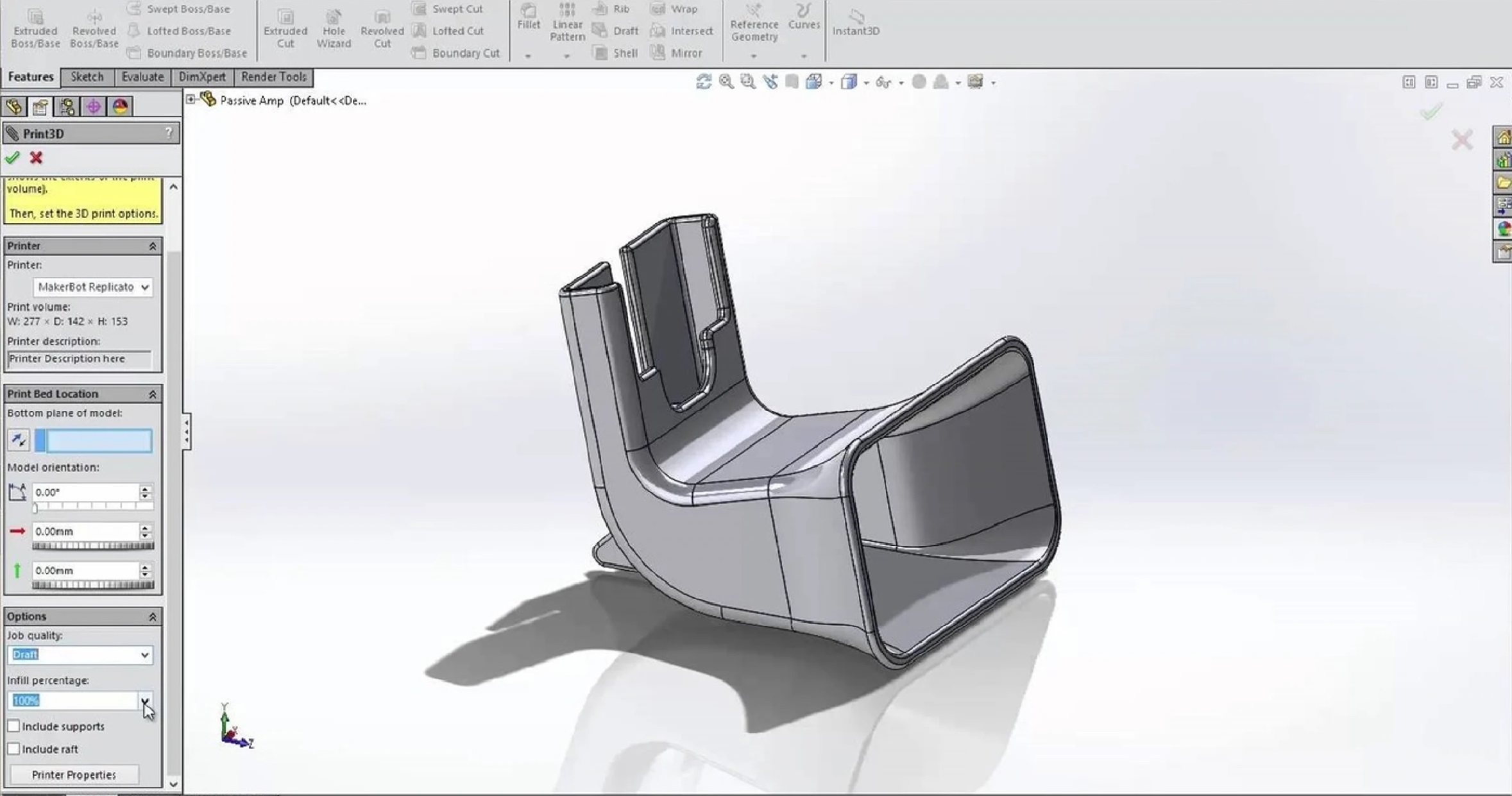This screenshot has width=1512, height=796.
Task: Confirm Print3D with the green check mark
Action: pos(13,158)
